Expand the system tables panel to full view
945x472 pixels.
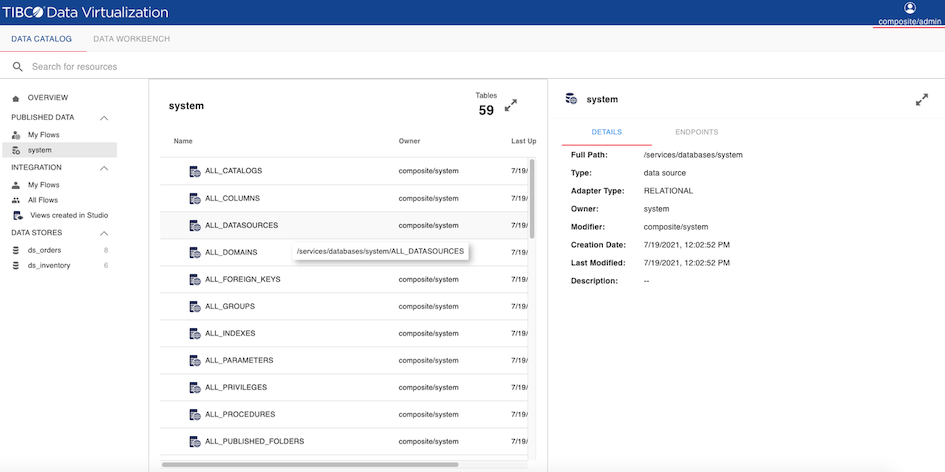511,105
